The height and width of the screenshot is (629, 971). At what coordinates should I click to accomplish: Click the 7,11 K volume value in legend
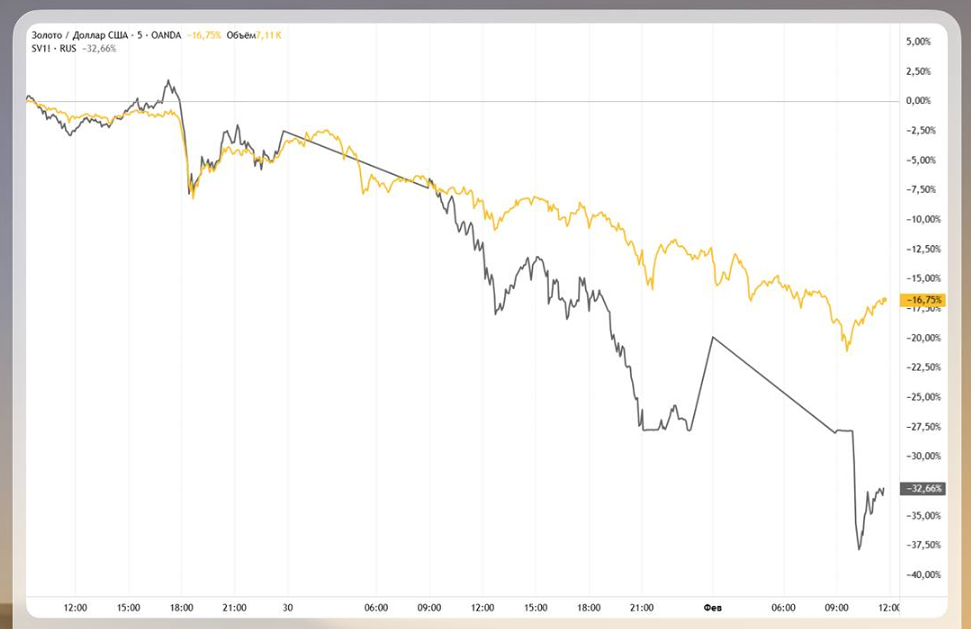tap(269, 35)
